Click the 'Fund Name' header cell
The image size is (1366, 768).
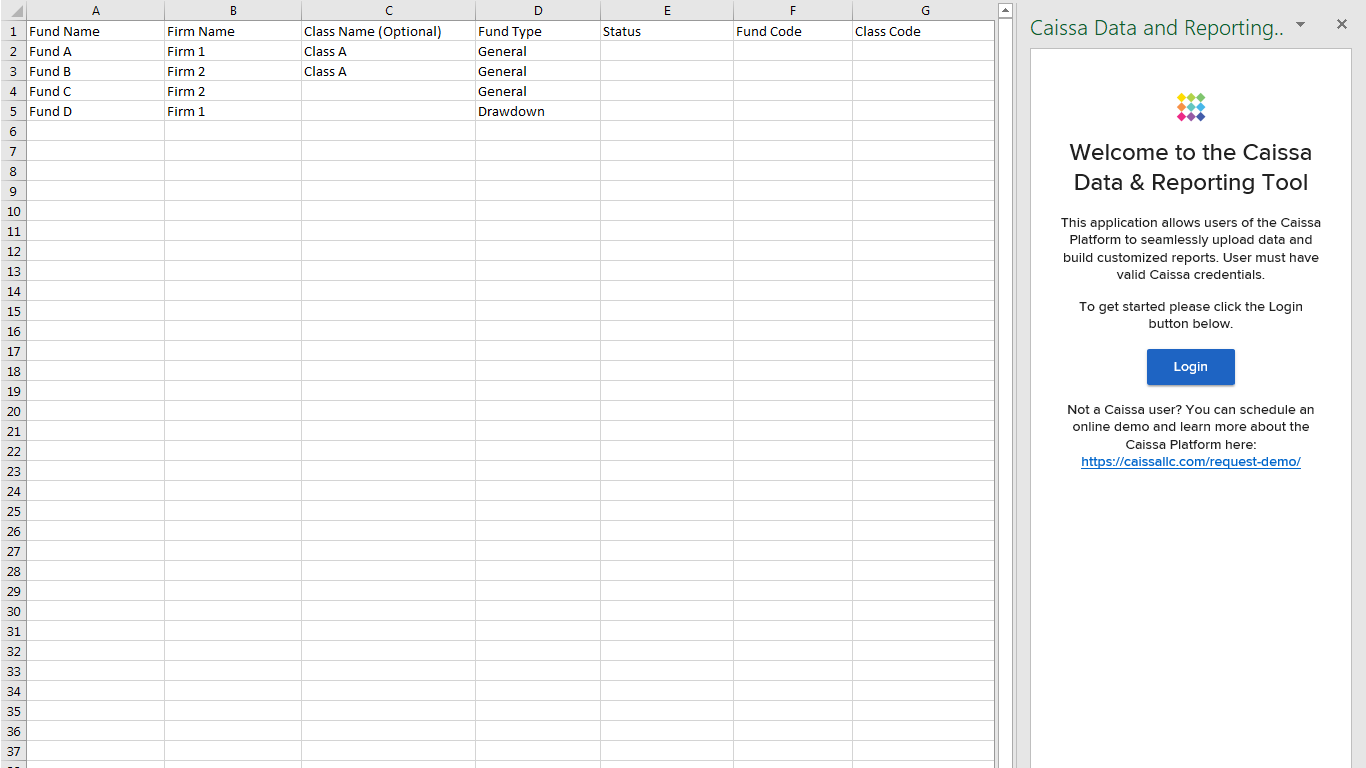click(x=96, y=31)
